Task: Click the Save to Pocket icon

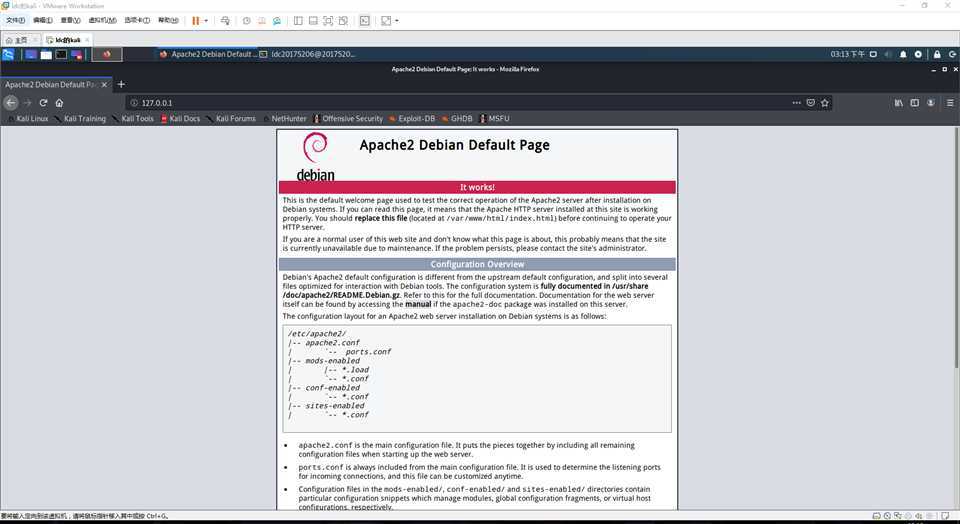Action: click(811, 103)
